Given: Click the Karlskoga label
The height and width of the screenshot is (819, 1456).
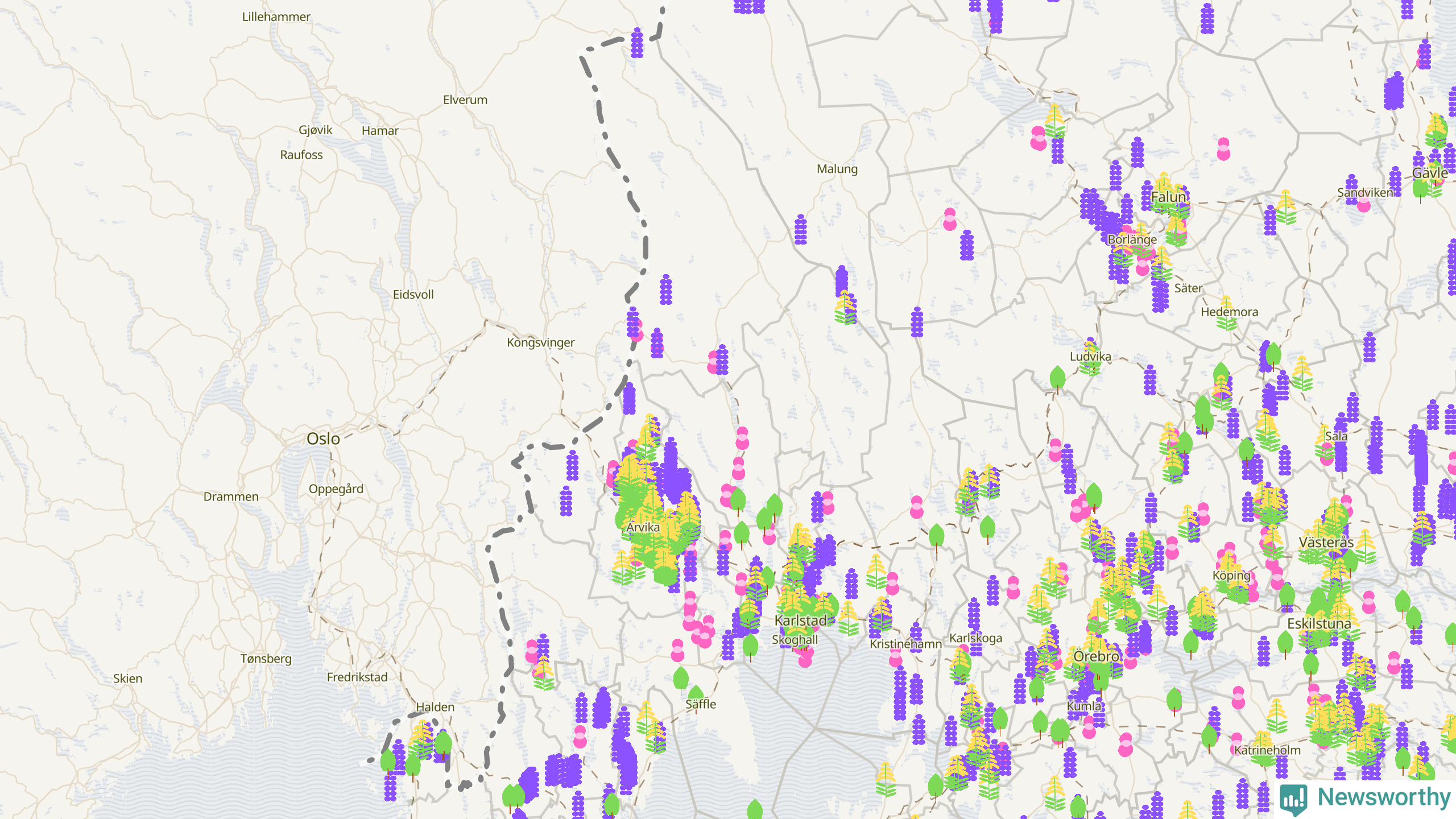Looking at the screenshot, I should click(976, 638).
